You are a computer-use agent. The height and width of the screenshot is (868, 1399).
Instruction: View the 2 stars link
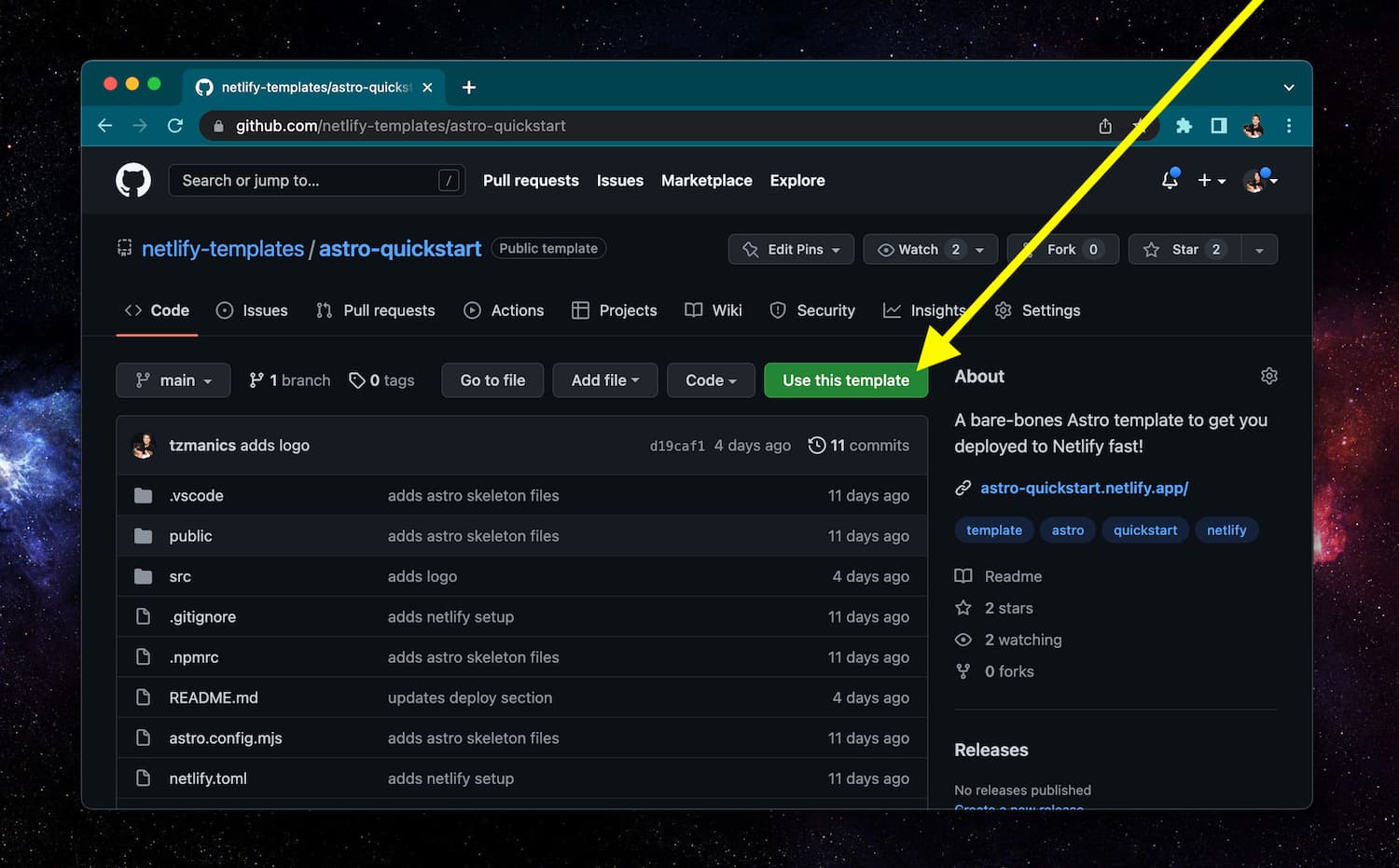click(x=994, y=608)
